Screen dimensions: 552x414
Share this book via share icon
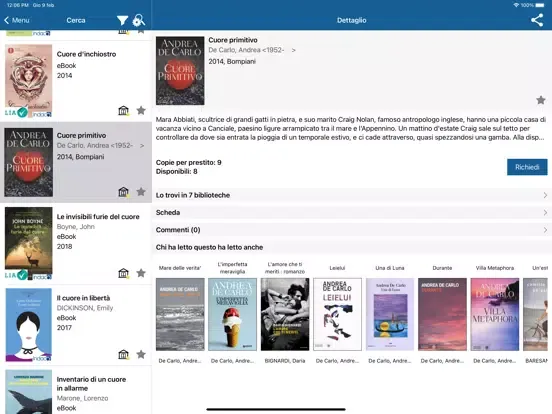coord(537,20)
